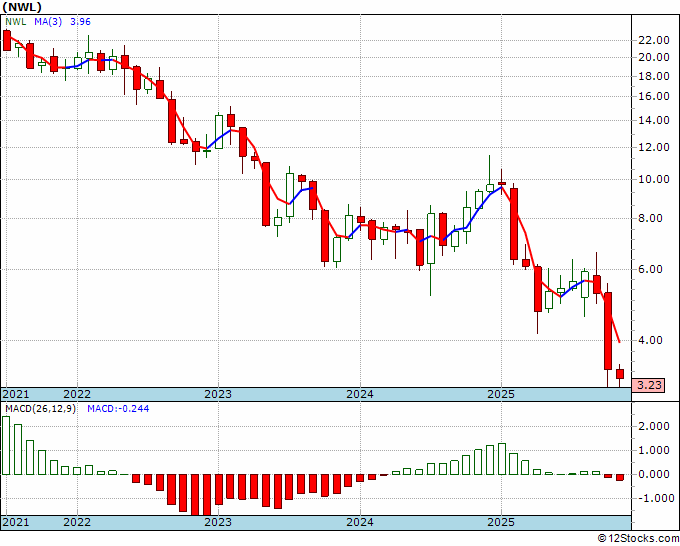Click the 18.00 price axis label
The width and height of the screenshot is (680, 546).
coord(654,76)
